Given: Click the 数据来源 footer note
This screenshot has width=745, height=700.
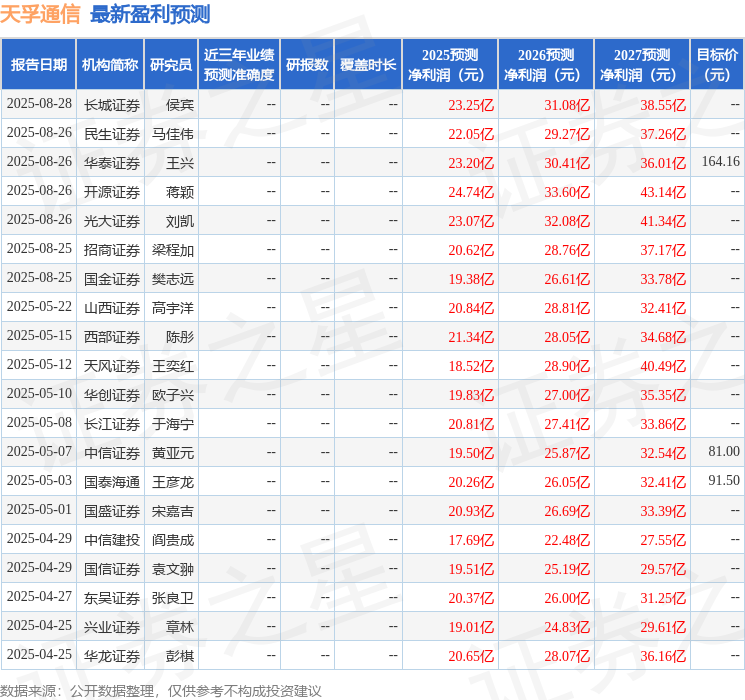Looking at the screenshot, I should point(161,691).
